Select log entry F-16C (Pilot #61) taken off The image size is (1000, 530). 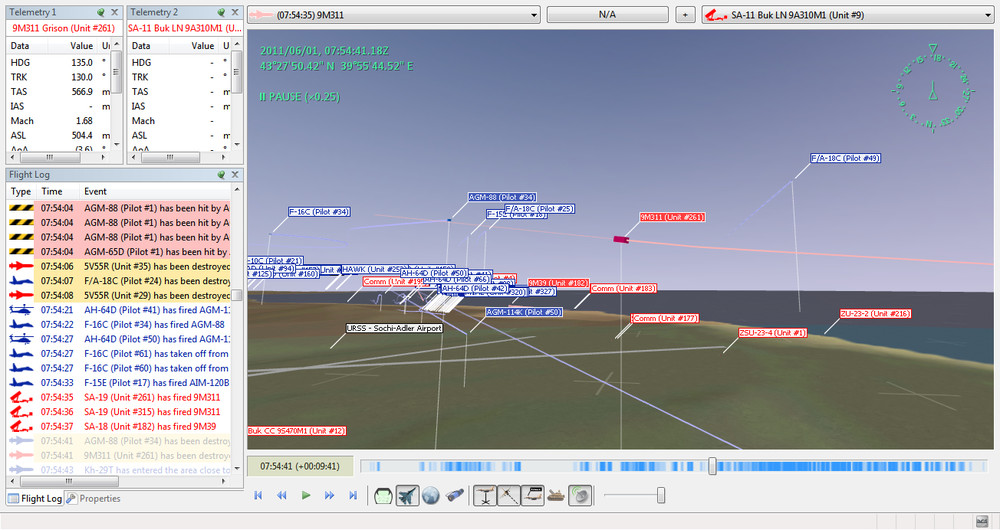(x=119, y=353)
